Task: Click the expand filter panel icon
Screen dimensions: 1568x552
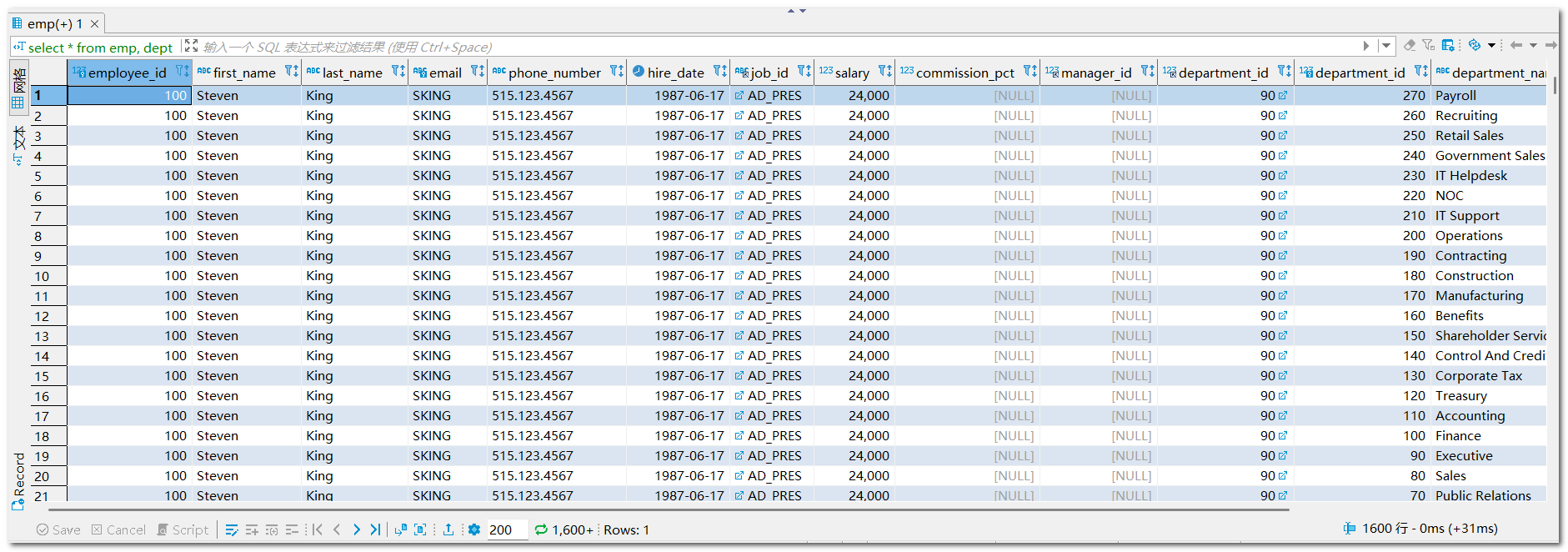Action: [x=191, y=46]
